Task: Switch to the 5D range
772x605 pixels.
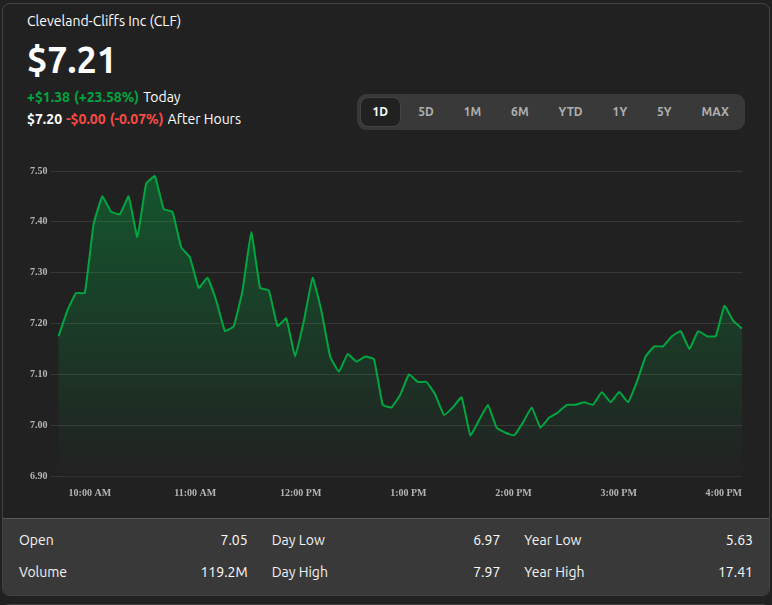Action: [426, 112]
